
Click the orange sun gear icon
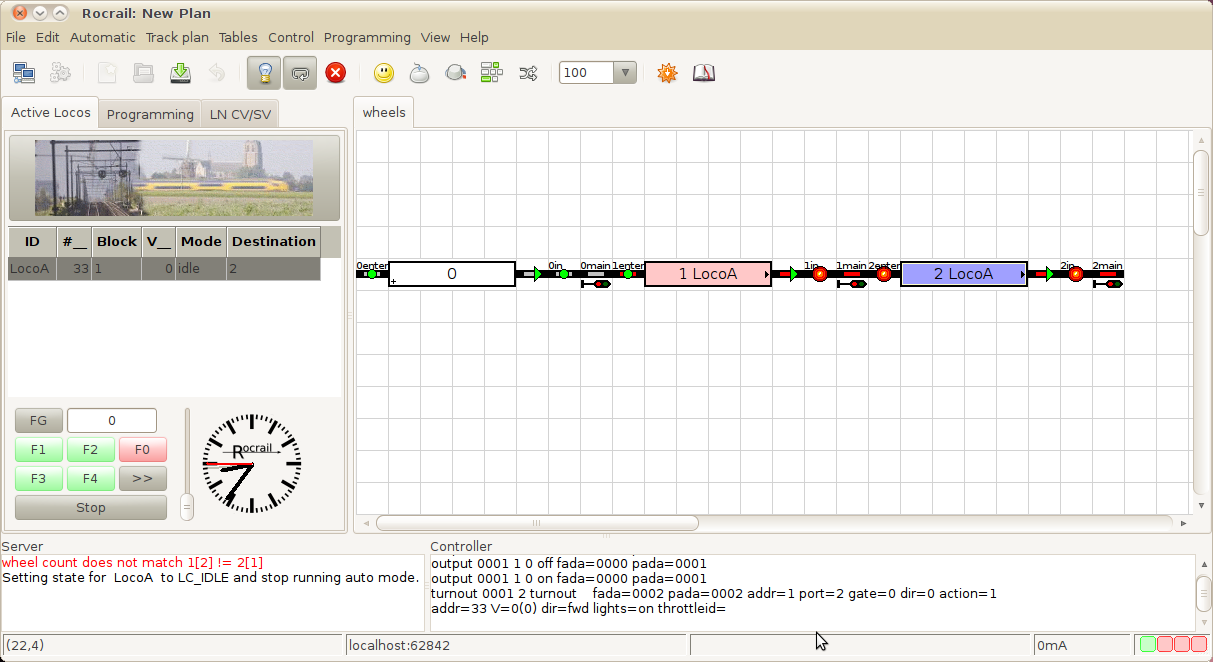(667, 73)
